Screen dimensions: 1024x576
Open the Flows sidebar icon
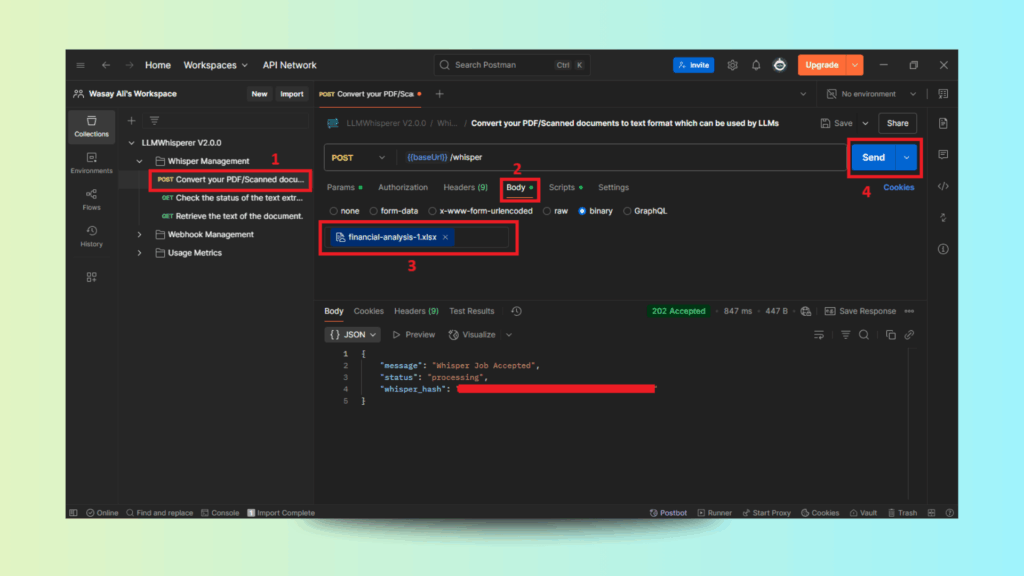point(91,199)
